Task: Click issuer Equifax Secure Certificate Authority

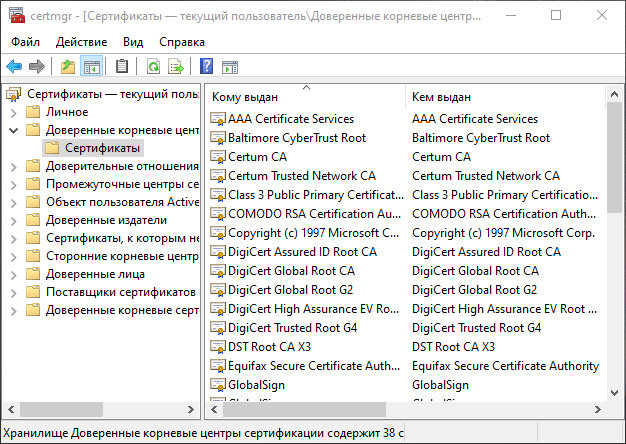Action: [x=505, y=366]
